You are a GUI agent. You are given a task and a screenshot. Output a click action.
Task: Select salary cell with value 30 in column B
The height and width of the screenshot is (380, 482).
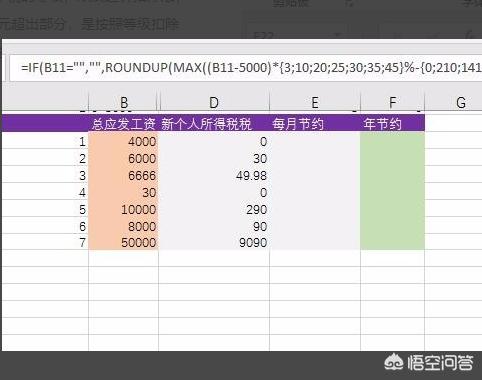pos(124,192)
